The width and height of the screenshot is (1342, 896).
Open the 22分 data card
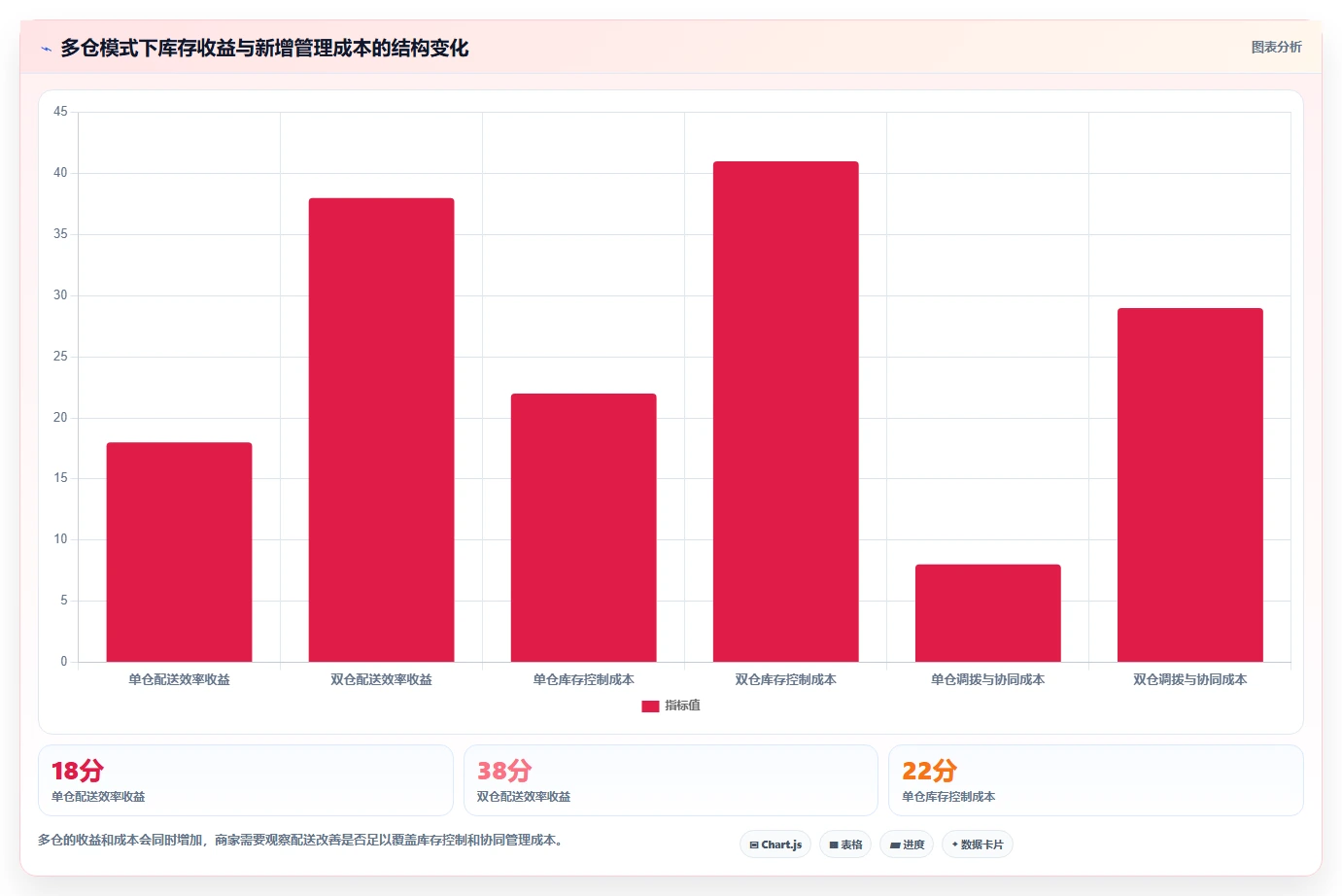point(1096,780)
